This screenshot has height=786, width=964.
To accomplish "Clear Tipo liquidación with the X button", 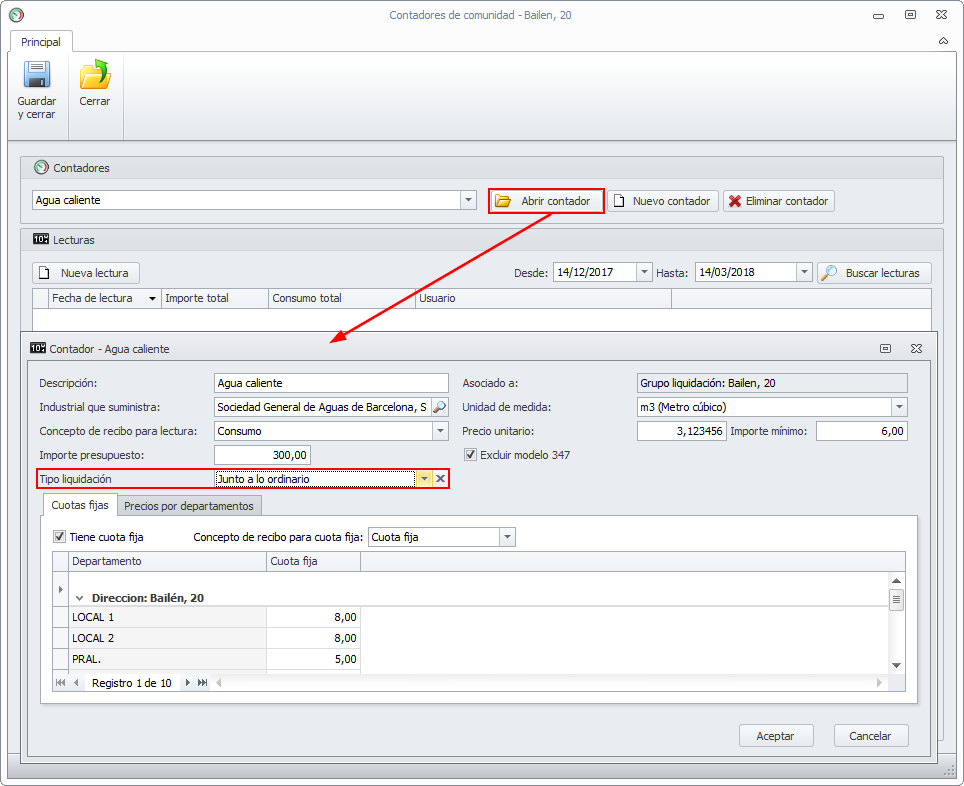I will [x=440, y=479].
